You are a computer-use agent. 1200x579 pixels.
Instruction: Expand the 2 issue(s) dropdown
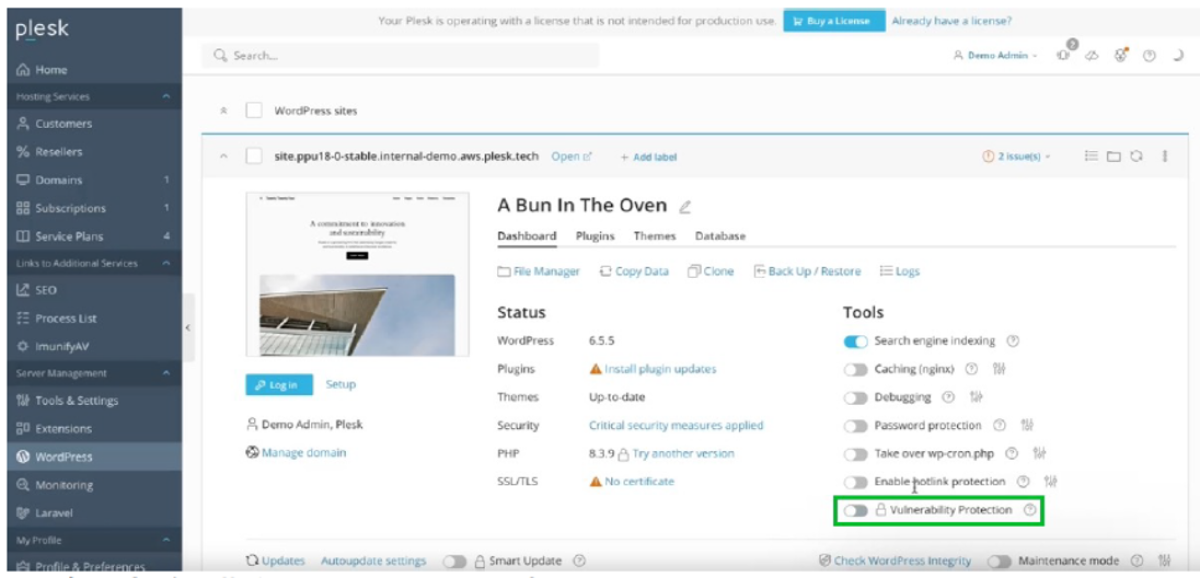click(1017, 157)
